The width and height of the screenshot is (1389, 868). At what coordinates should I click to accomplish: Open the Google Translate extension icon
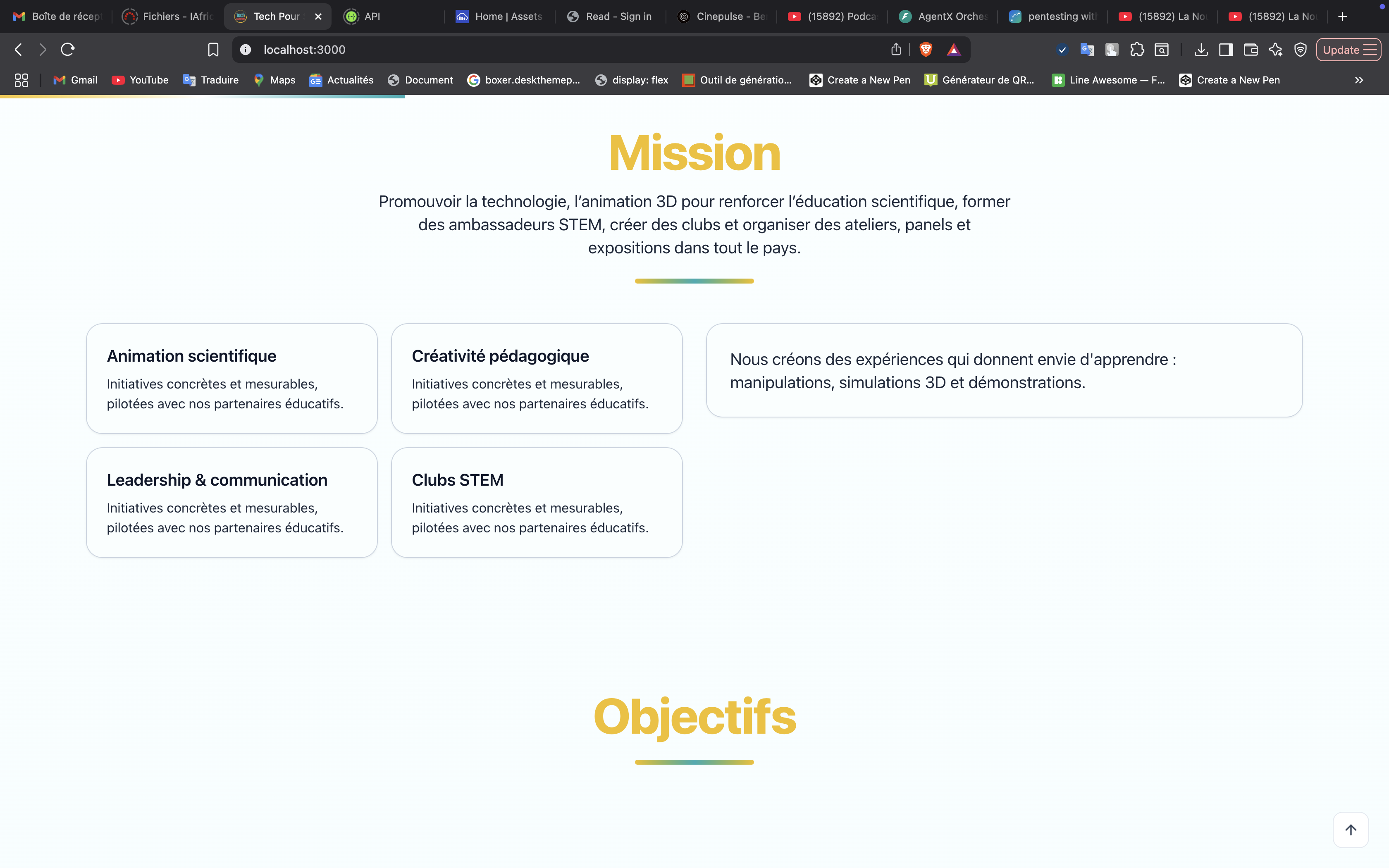(1086, 50)
